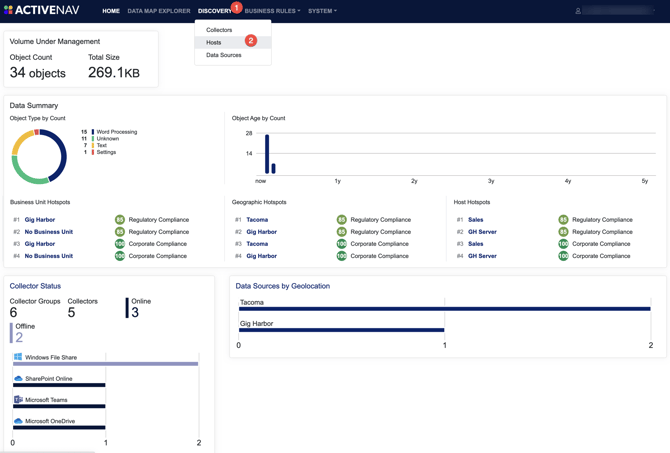The height and width of the screenshot is (453, 670).
Task: Click the 269.1KB total size value
Action: 114,73
